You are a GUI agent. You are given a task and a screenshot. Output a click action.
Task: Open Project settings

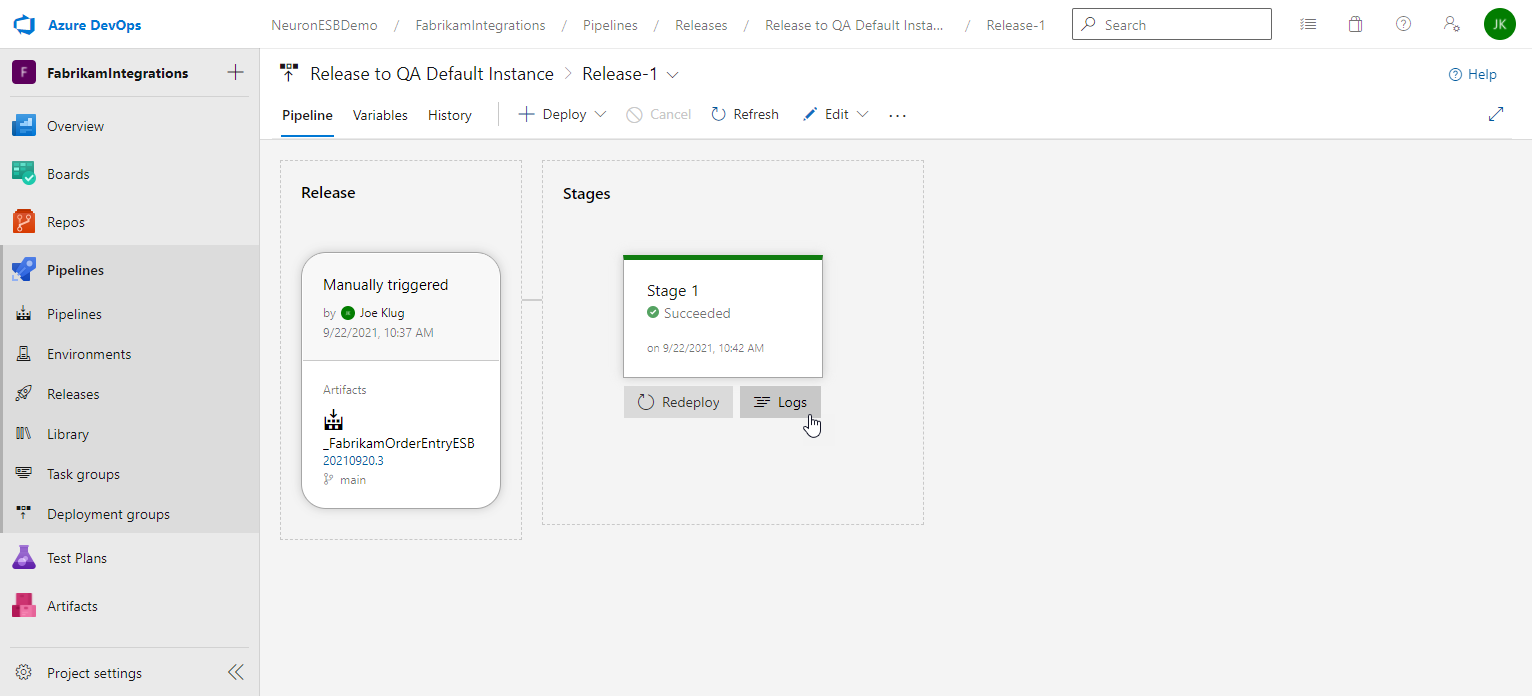(95, 673)
